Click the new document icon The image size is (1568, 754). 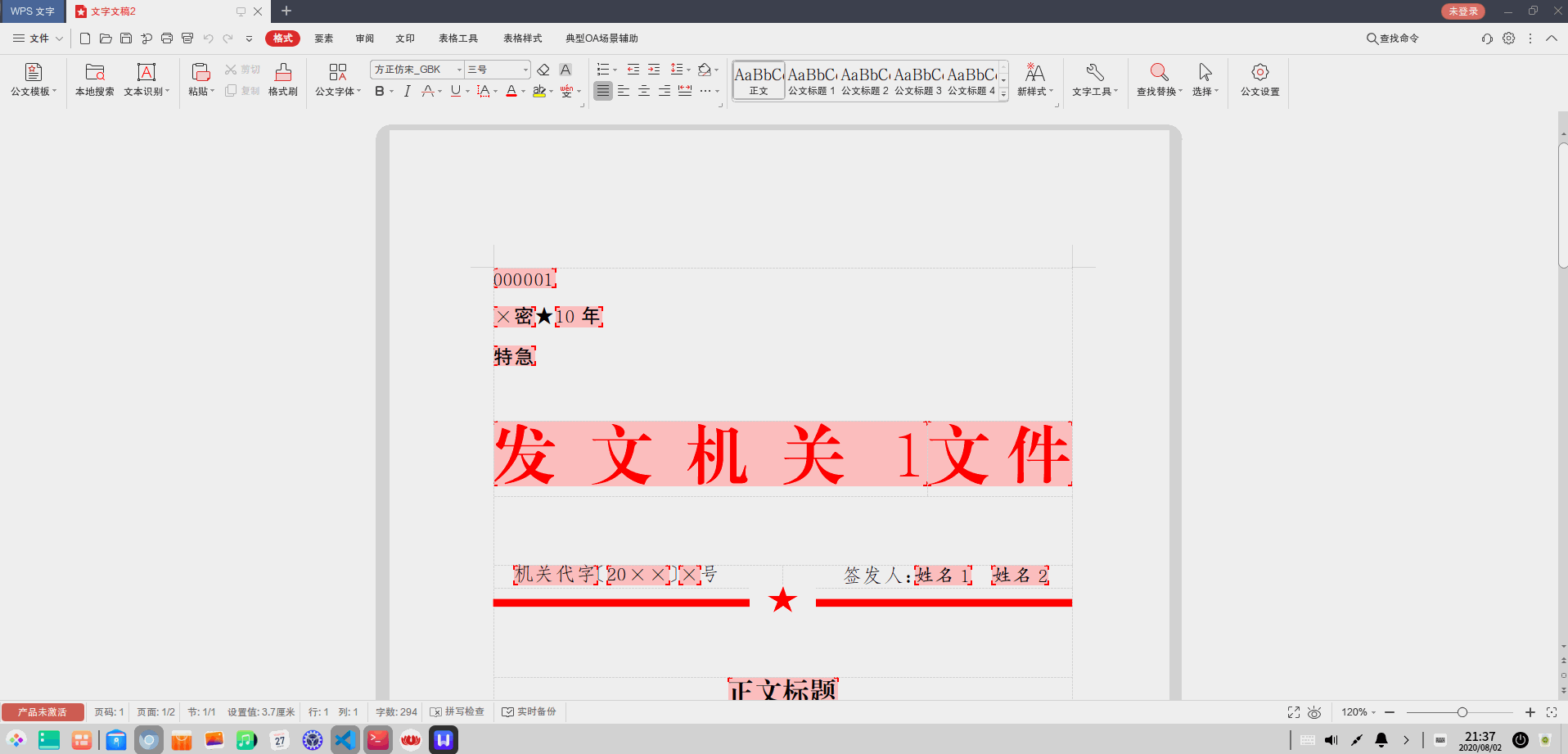[x=85, y=38]
